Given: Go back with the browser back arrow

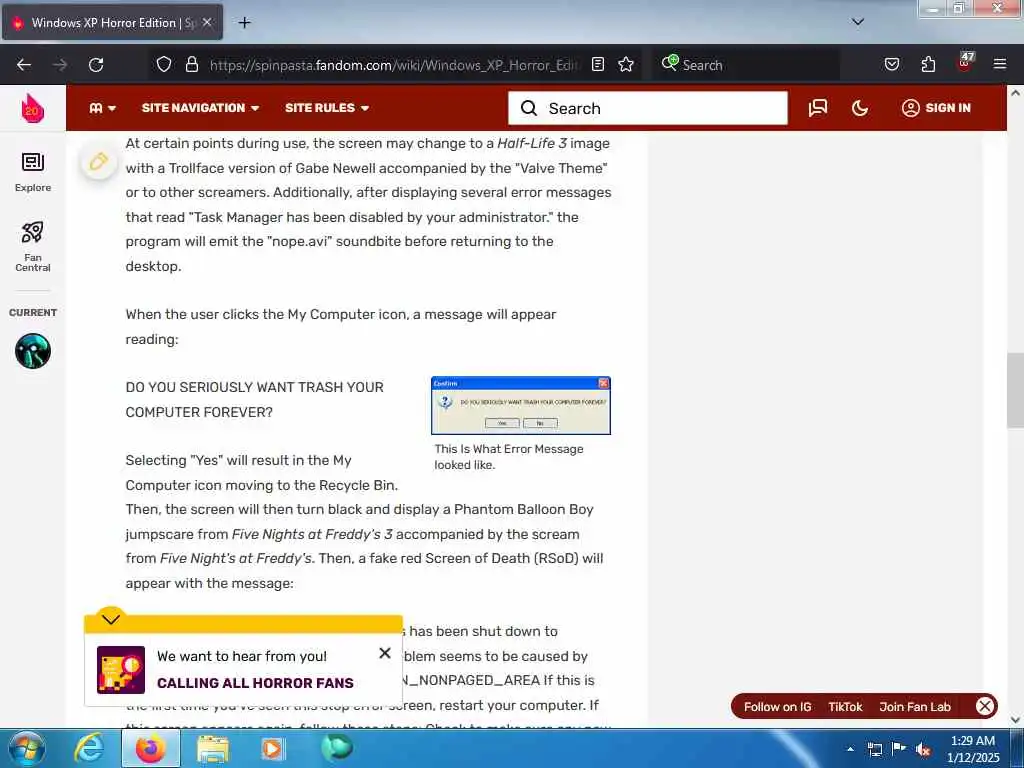Looking at the screenshot, I should 24,65.
